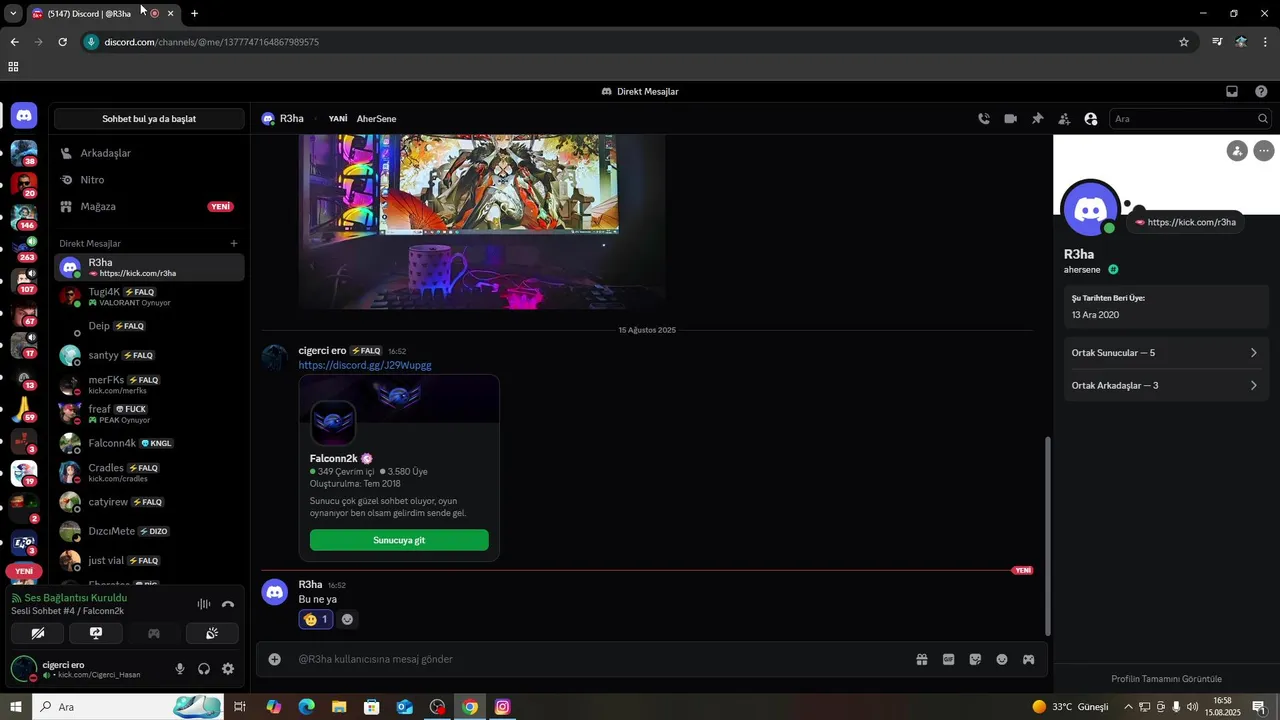Click the chat scrollbar thumb
1280x720 pixels.
point(1047,535)
